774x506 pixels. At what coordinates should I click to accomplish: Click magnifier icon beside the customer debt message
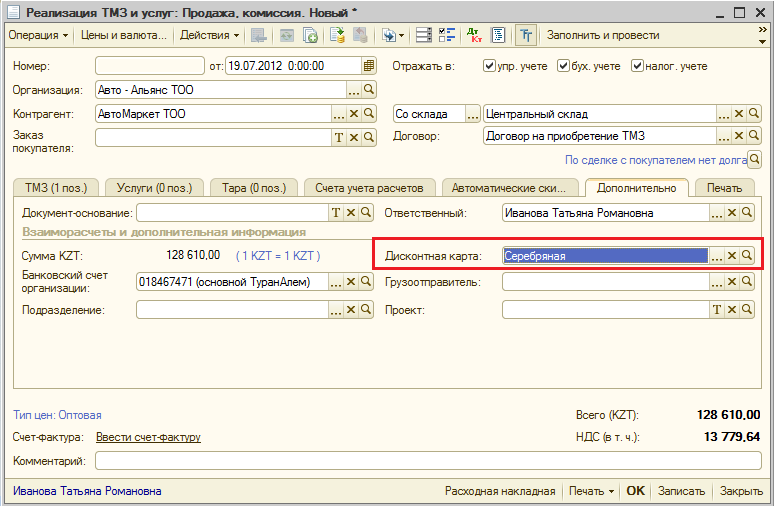point(755,159)
